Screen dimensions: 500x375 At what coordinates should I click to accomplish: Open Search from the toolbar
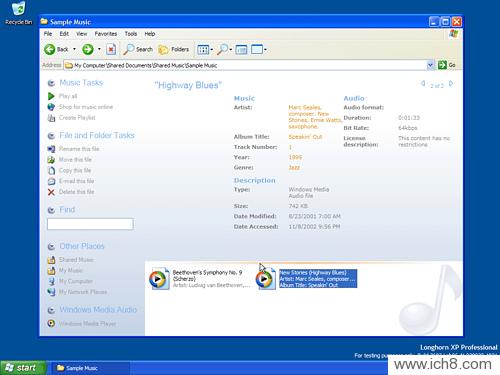(x=138, y=49)
